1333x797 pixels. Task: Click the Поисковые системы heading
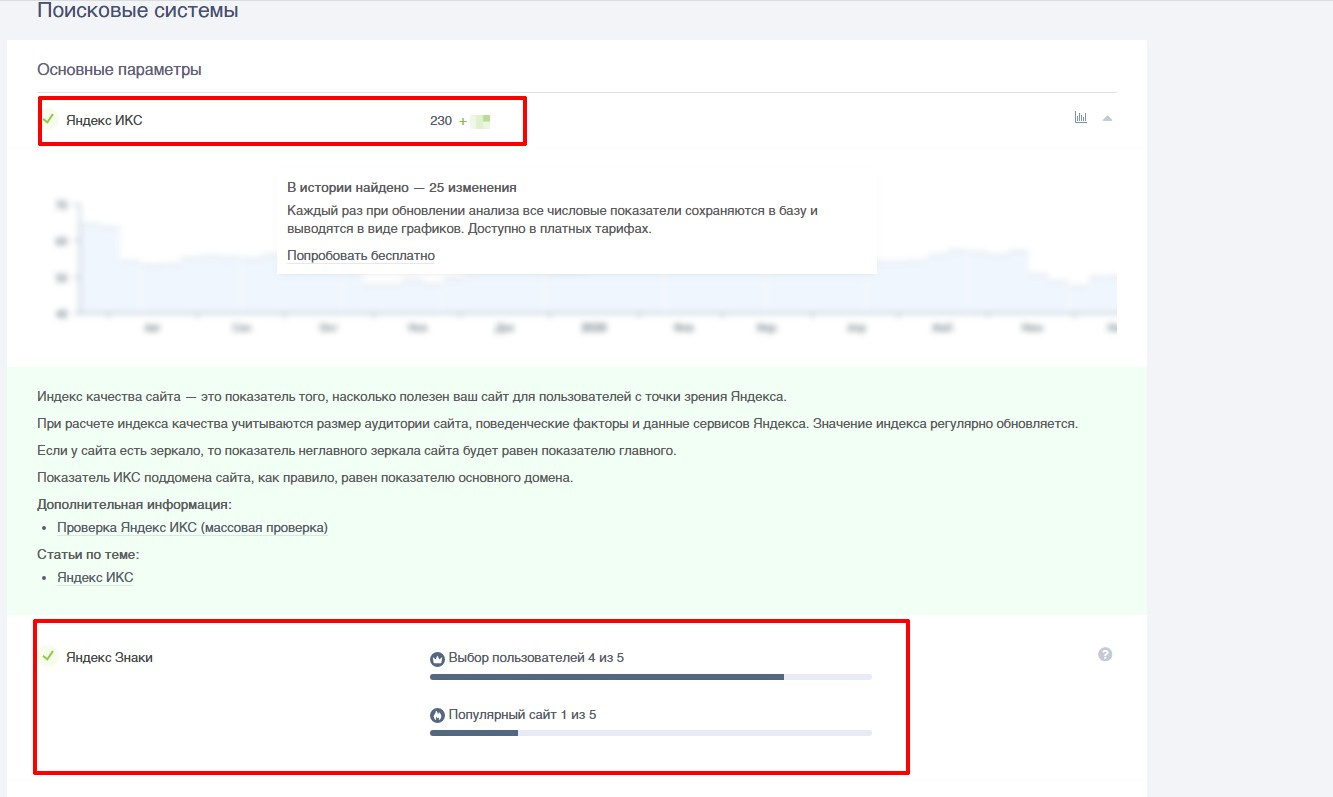coord(138,12)
